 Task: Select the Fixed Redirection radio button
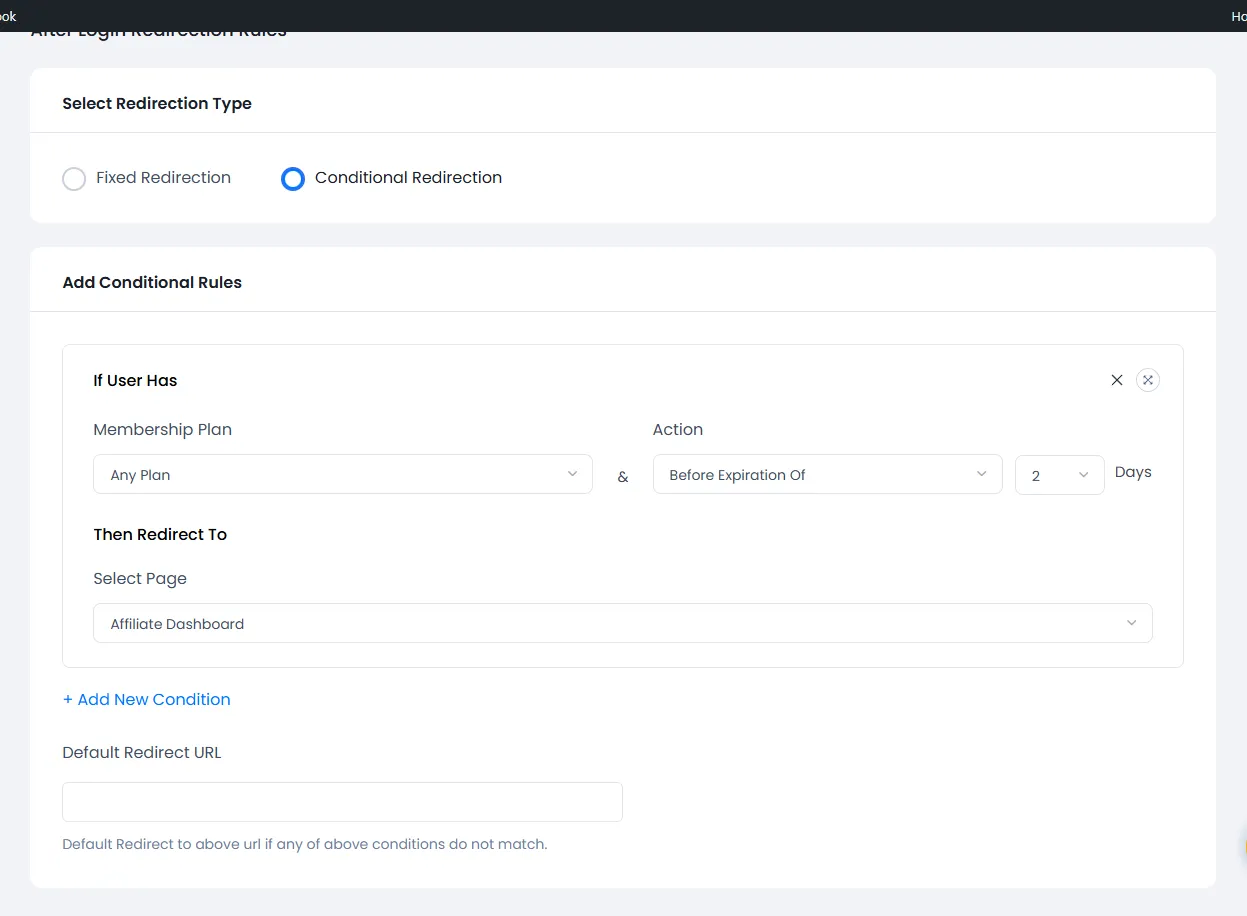point(74,179)
